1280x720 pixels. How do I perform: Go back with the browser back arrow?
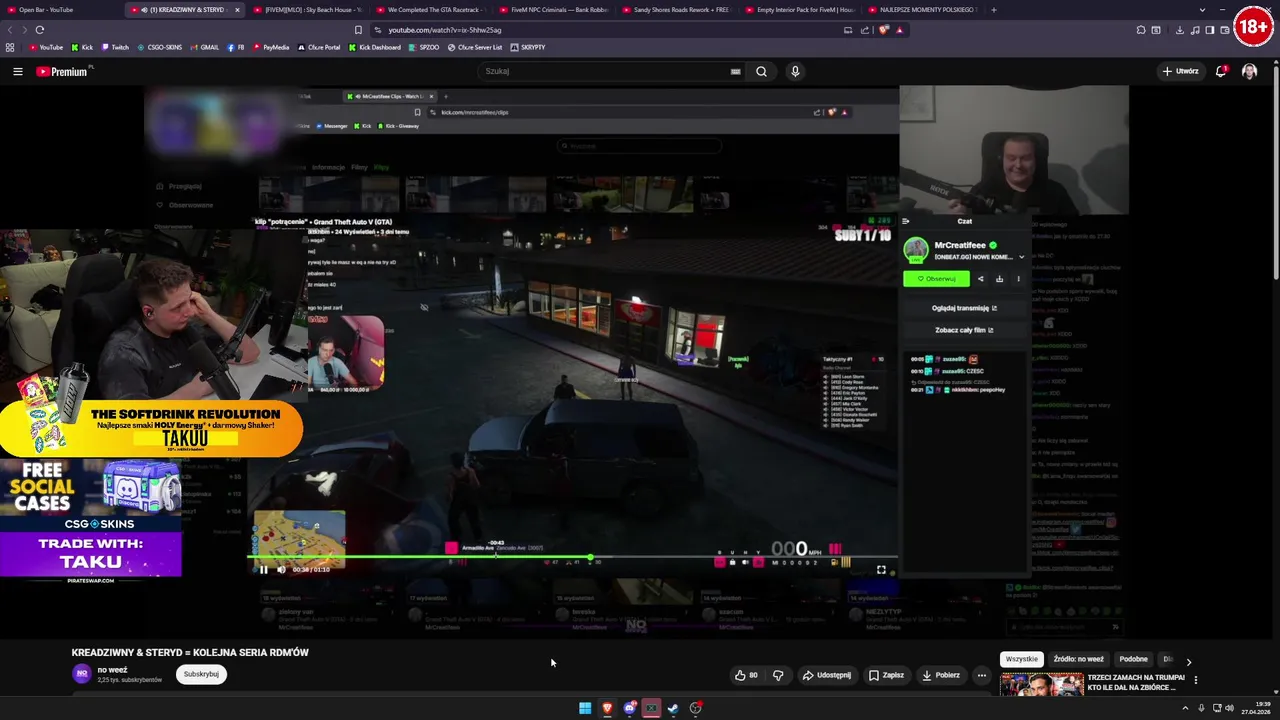pyautogui.click(x=10, y=30)
